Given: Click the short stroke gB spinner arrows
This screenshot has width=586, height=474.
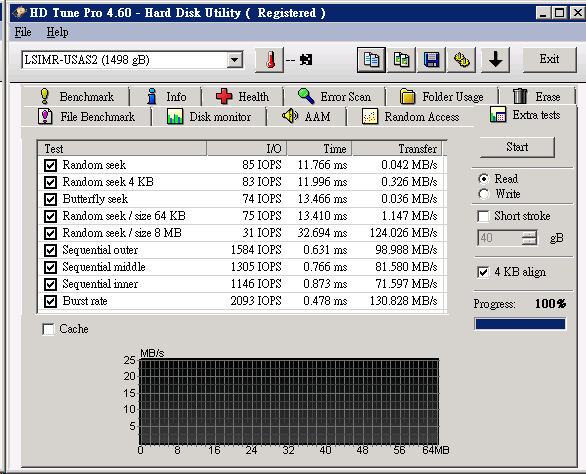Looking at the screenshot, I should (529, 238).
